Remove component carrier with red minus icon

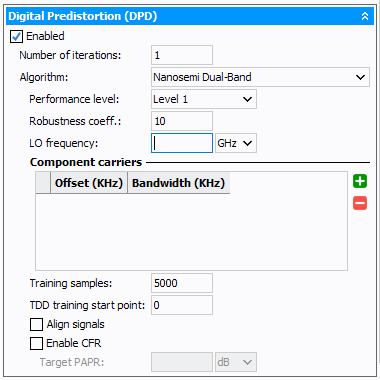360,203
